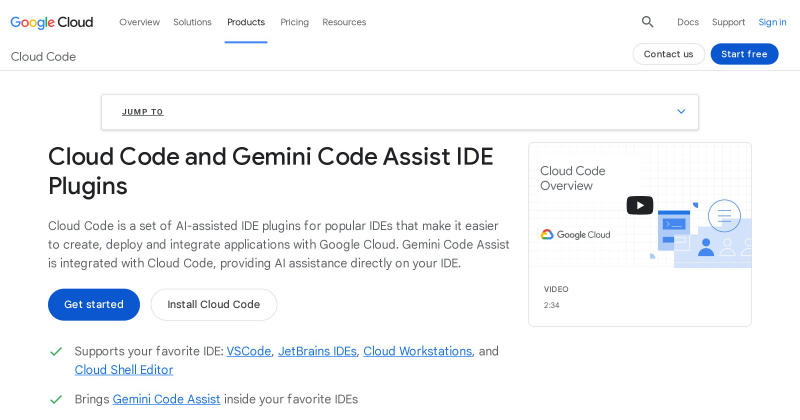800x420 pixels.
Task: Open the Products menu
Action: coord(246,22)
